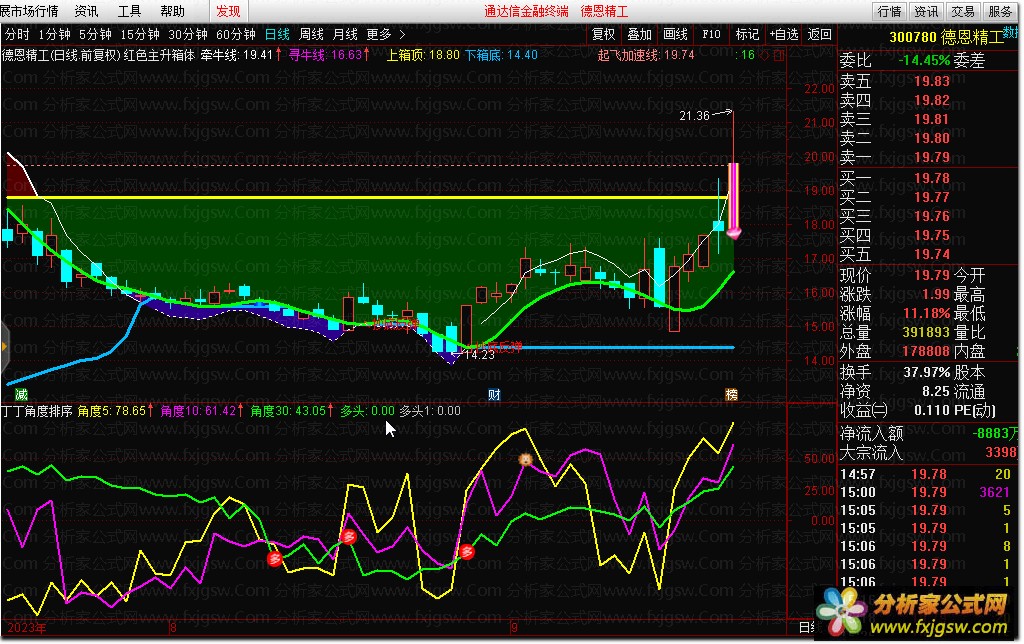
Task: Click the 2023年 date axis label
Action: (27, 628)
